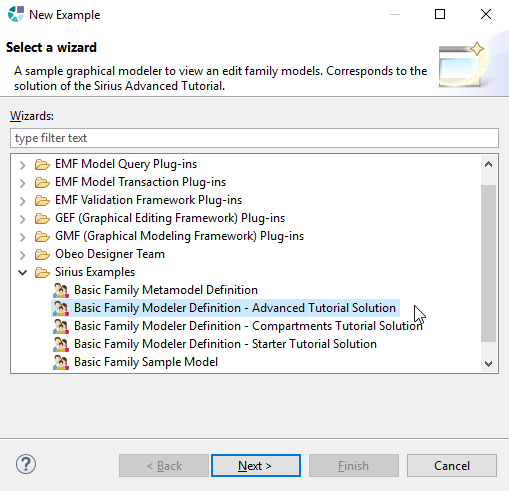This screenshot has height=491, width=509.
Task: Select the Sirius Examples category label
Action: [95, 272]
